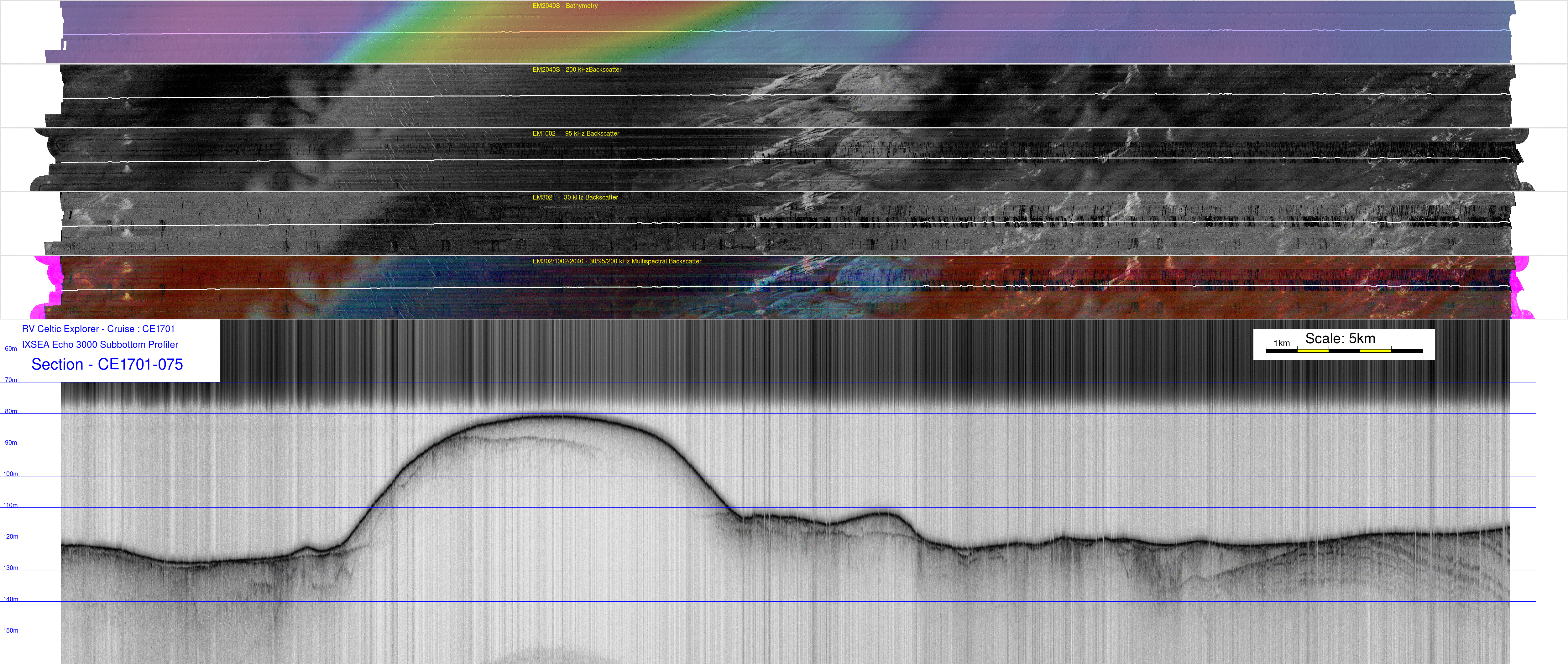Click the 120m depth axis label
Screen dimensions: 1568x664
[x=11, y=537]
